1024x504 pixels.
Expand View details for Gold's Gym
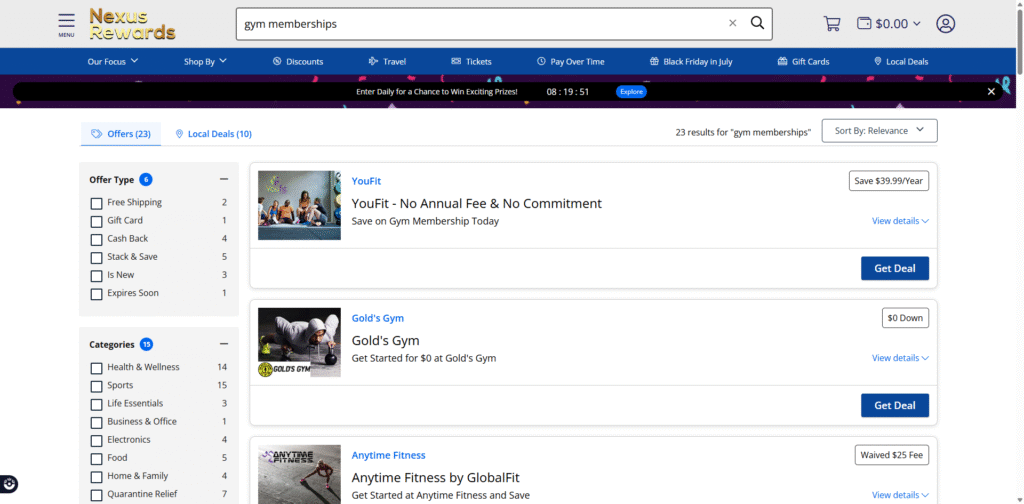coord(900,358)
